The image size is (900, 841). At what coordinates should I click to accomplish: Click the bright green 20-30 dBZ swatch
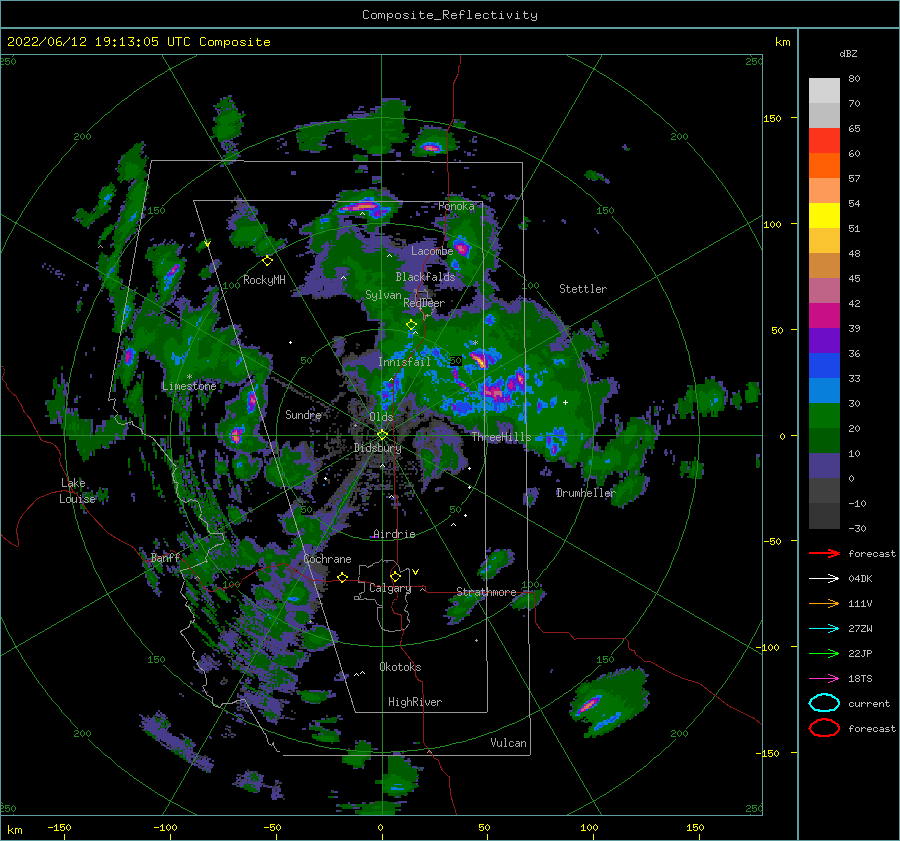(824, 416)
